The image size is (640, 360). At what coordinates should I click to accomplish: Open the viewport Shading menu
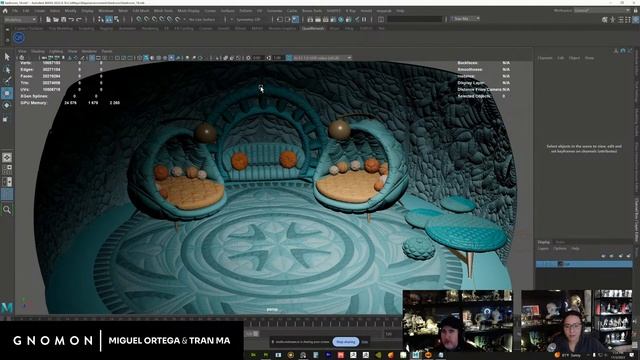38,51
